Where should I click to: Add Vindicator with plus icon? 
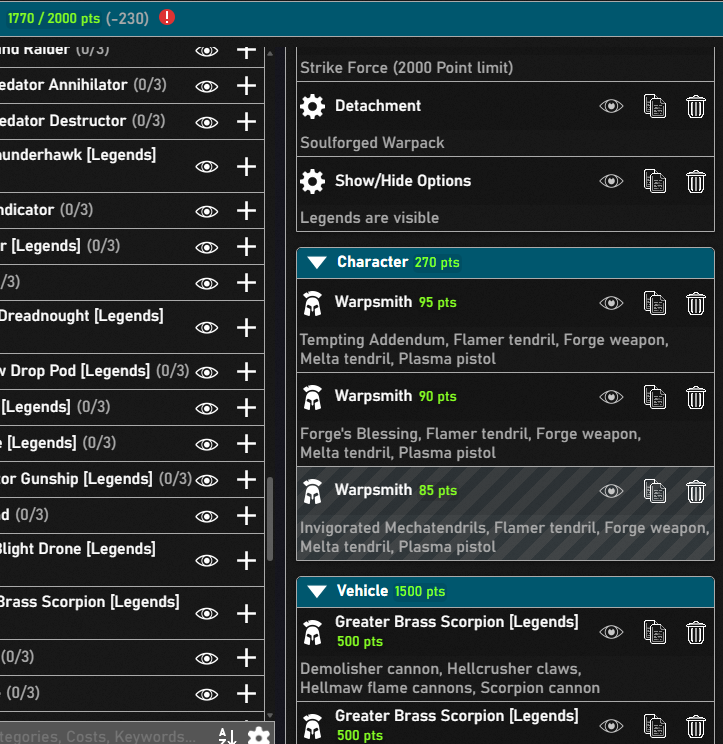tap(246, 211)
